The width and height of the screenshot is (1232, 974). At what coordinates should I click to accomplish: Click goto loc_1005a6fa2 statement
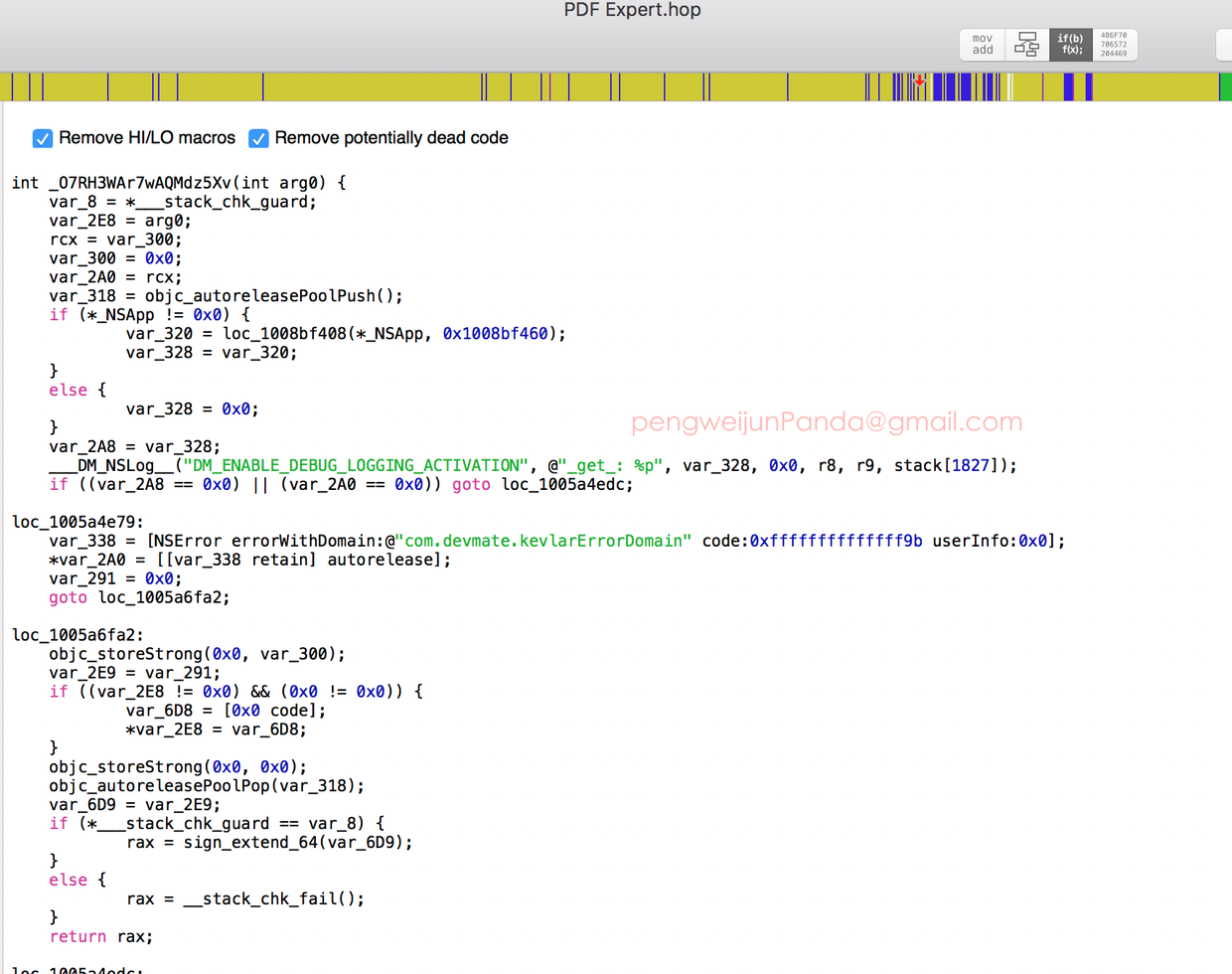140,598
